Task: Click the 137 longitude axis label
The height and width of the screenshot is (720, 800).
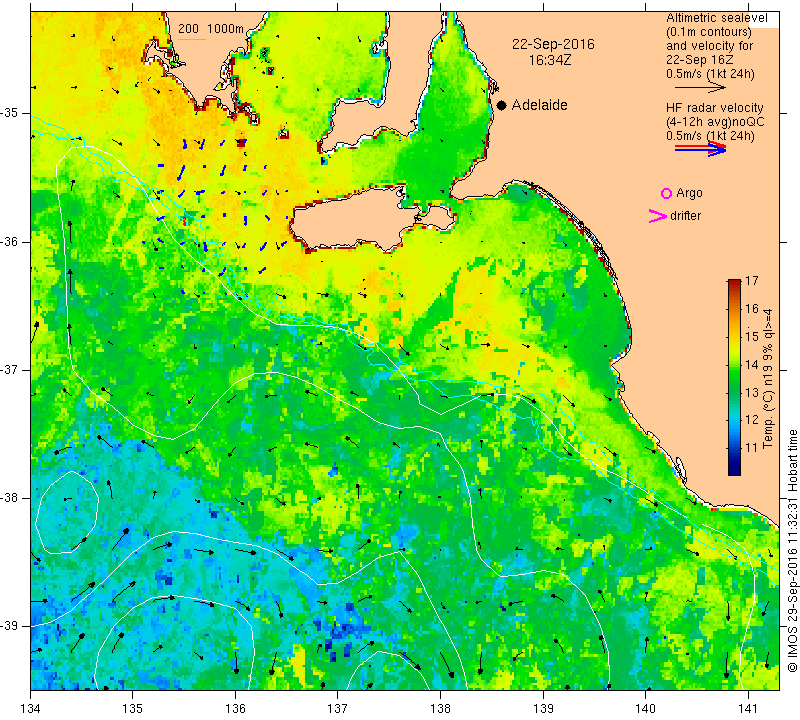Action: 338,709
